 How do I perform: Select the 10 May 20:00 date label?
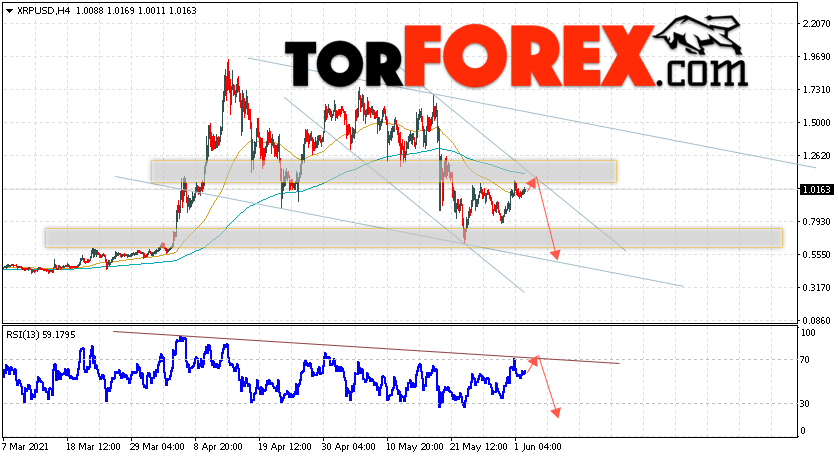click(414, 447)
